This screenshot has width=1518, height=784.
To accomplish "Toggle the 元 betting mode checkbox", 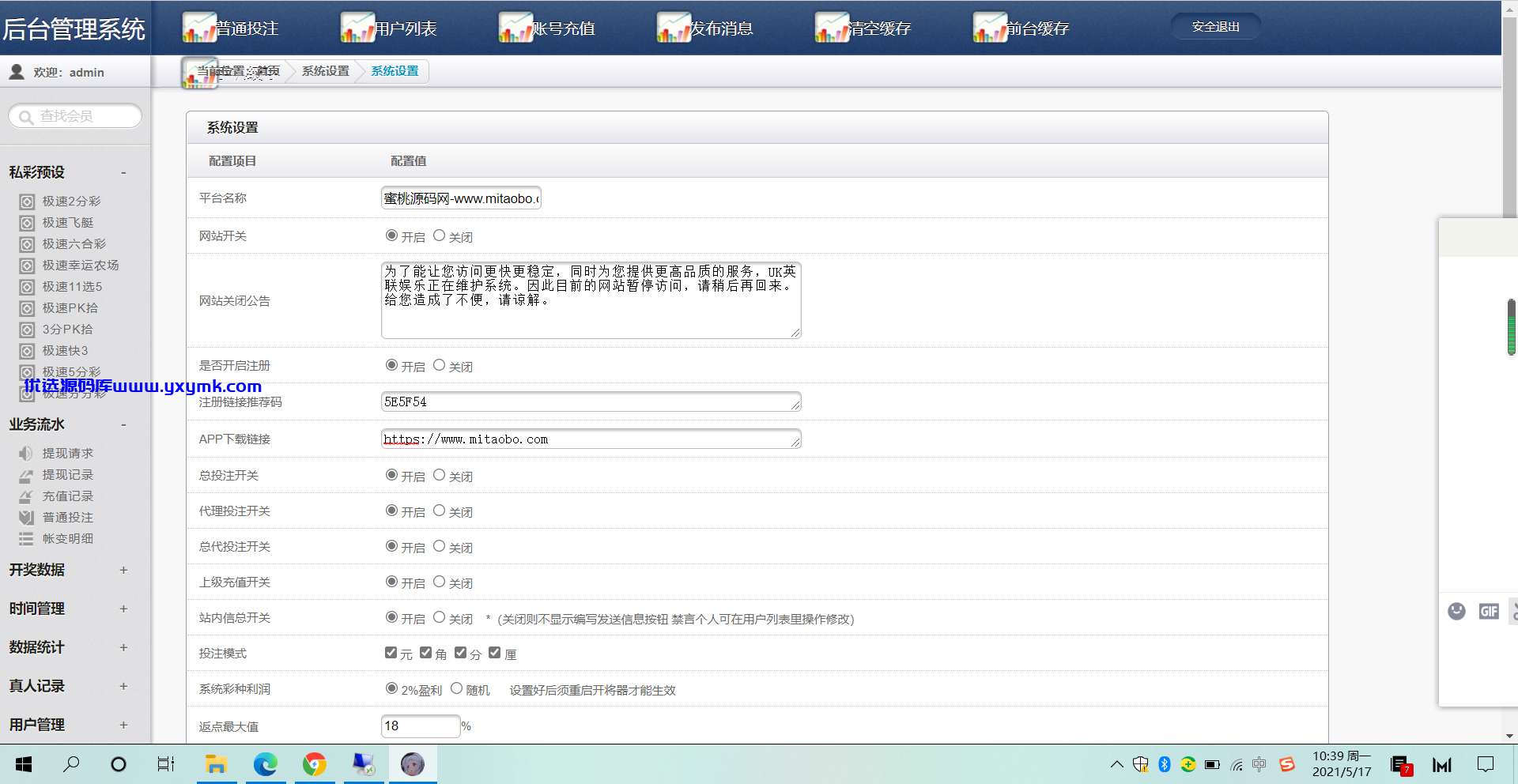I will click(x=391, y=653).
